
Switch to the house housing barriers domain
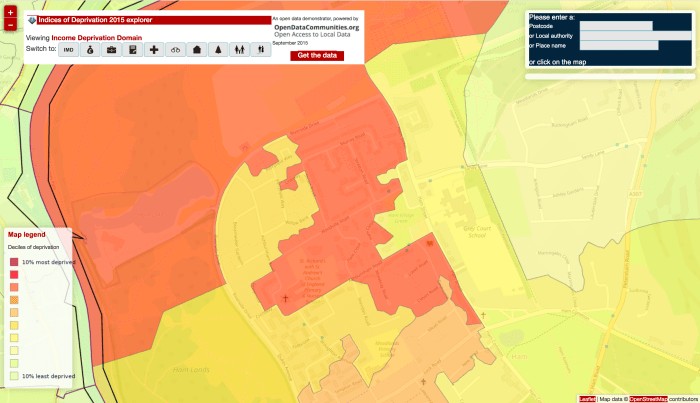(197, 49)
